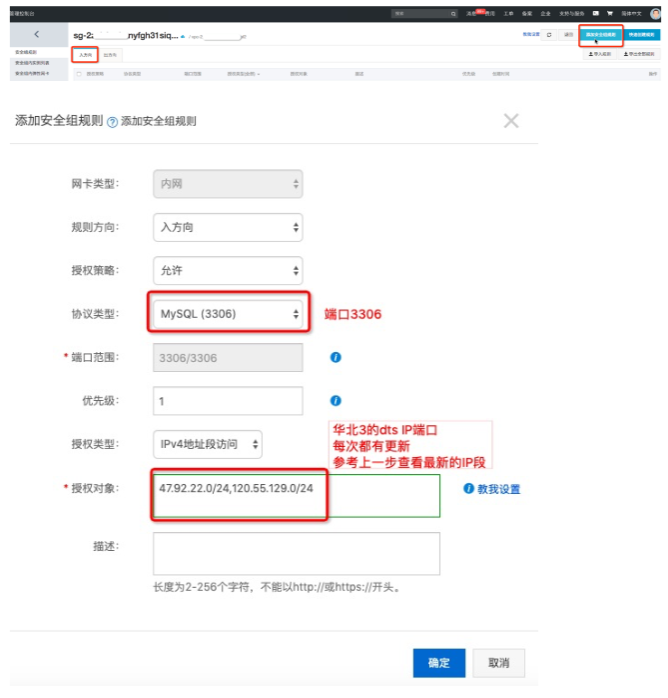Click the search box in top bar
The image size is (668, 698).
(x=425, y=14)
